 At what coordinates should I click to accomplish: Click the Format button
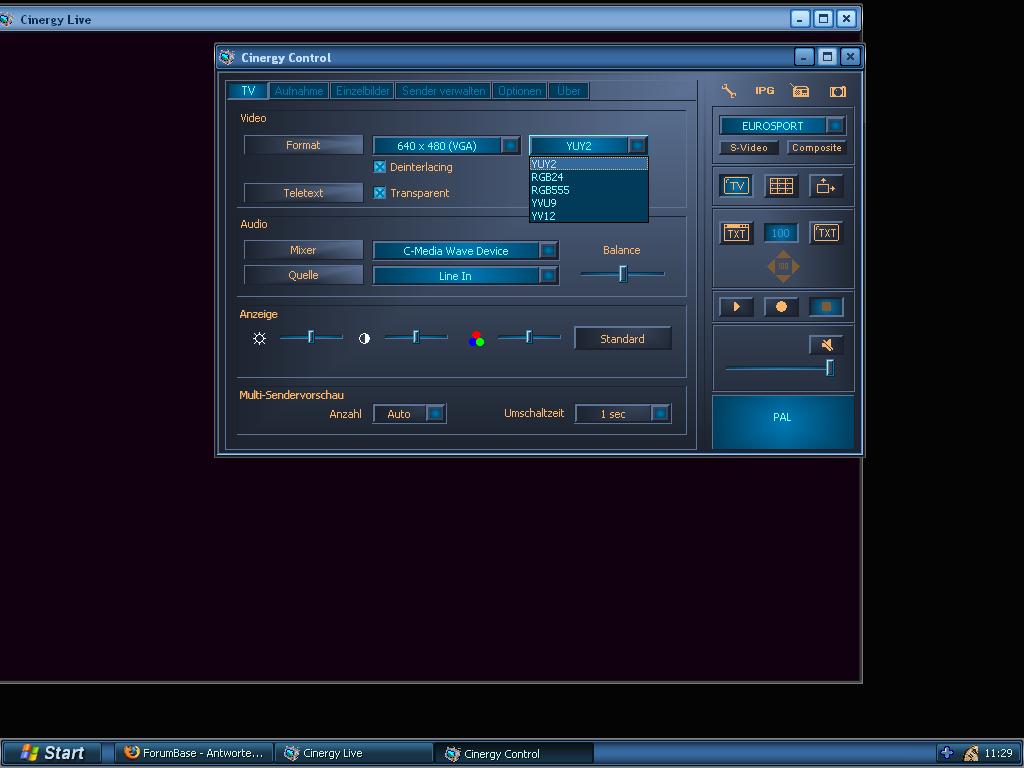tap(303, 145)
